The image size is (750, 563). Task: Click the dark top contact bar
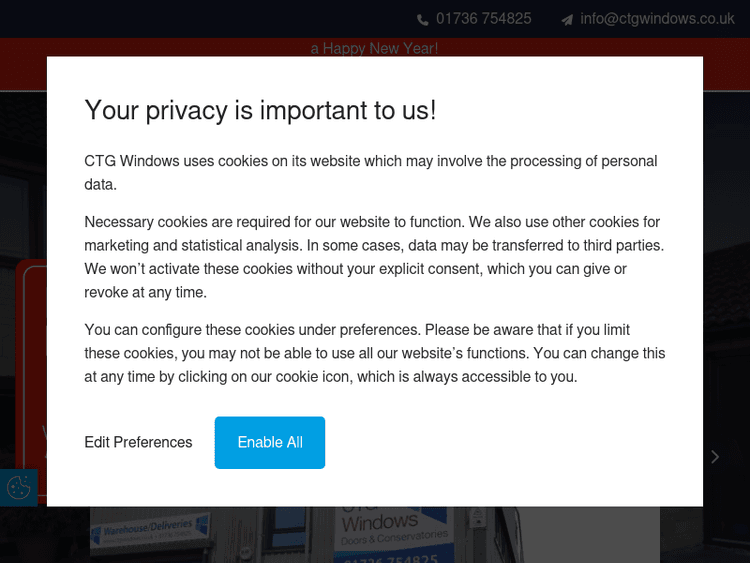click(x=200, y=19)
